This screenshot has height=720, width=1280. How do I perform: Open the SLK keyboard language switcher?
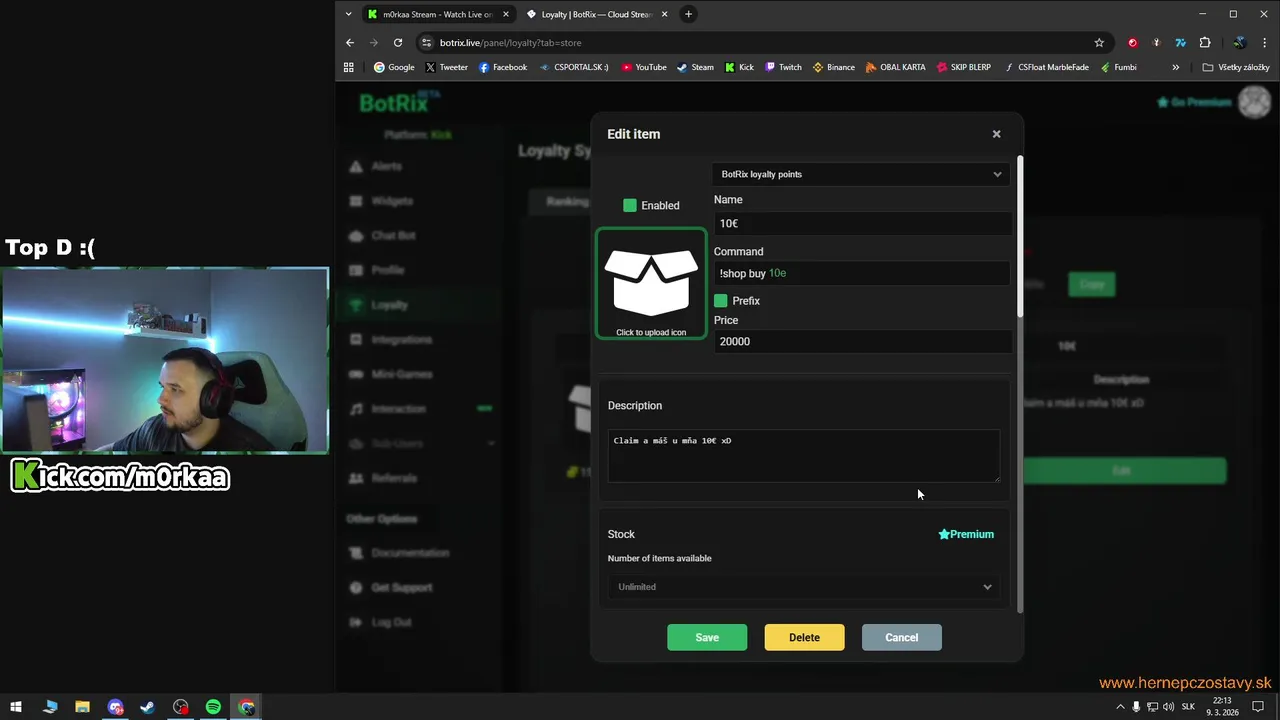click(x=1188, y=707)
